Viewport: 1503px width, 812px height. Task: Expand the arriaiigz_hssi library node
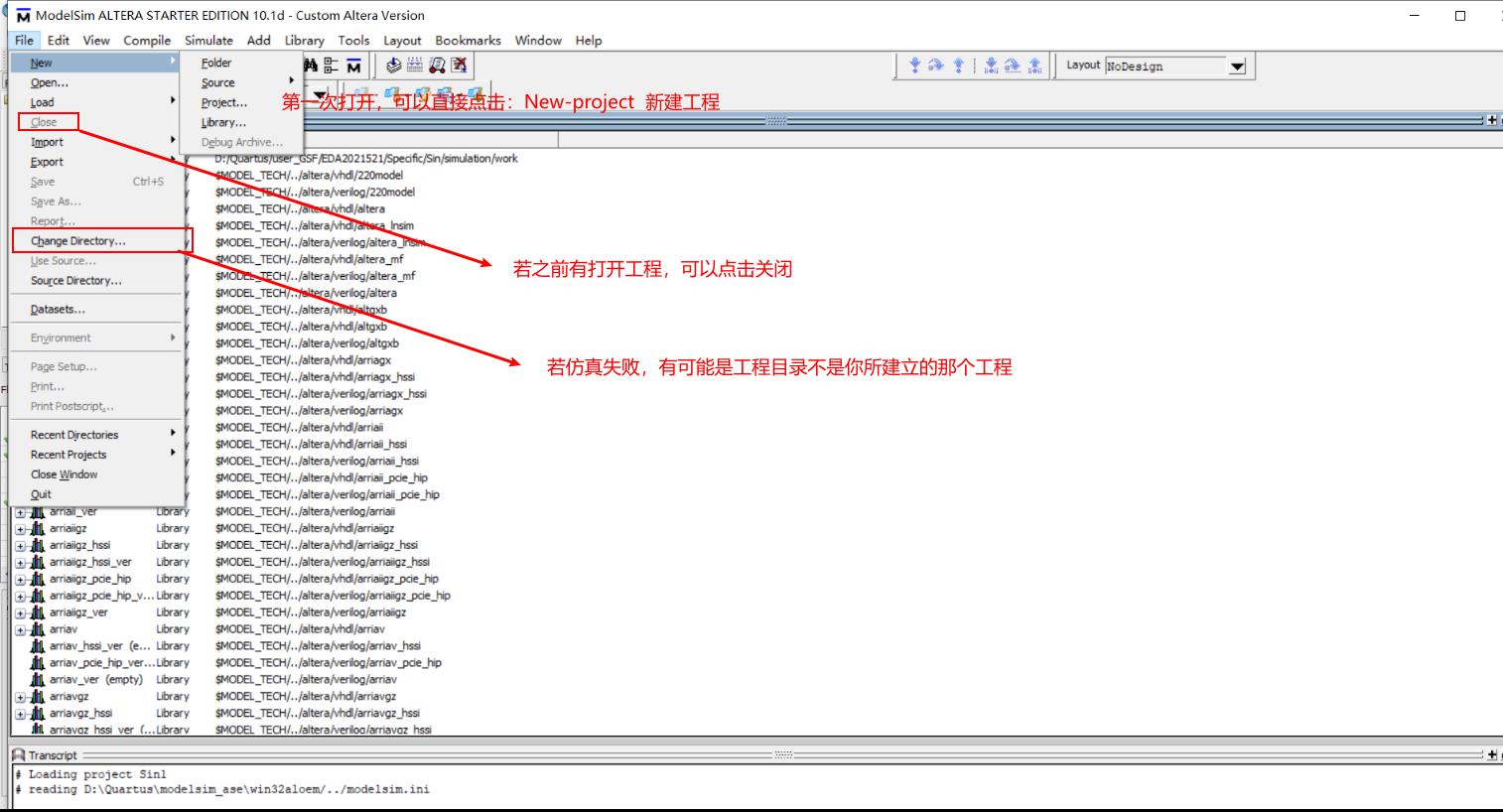click(20, 546)
